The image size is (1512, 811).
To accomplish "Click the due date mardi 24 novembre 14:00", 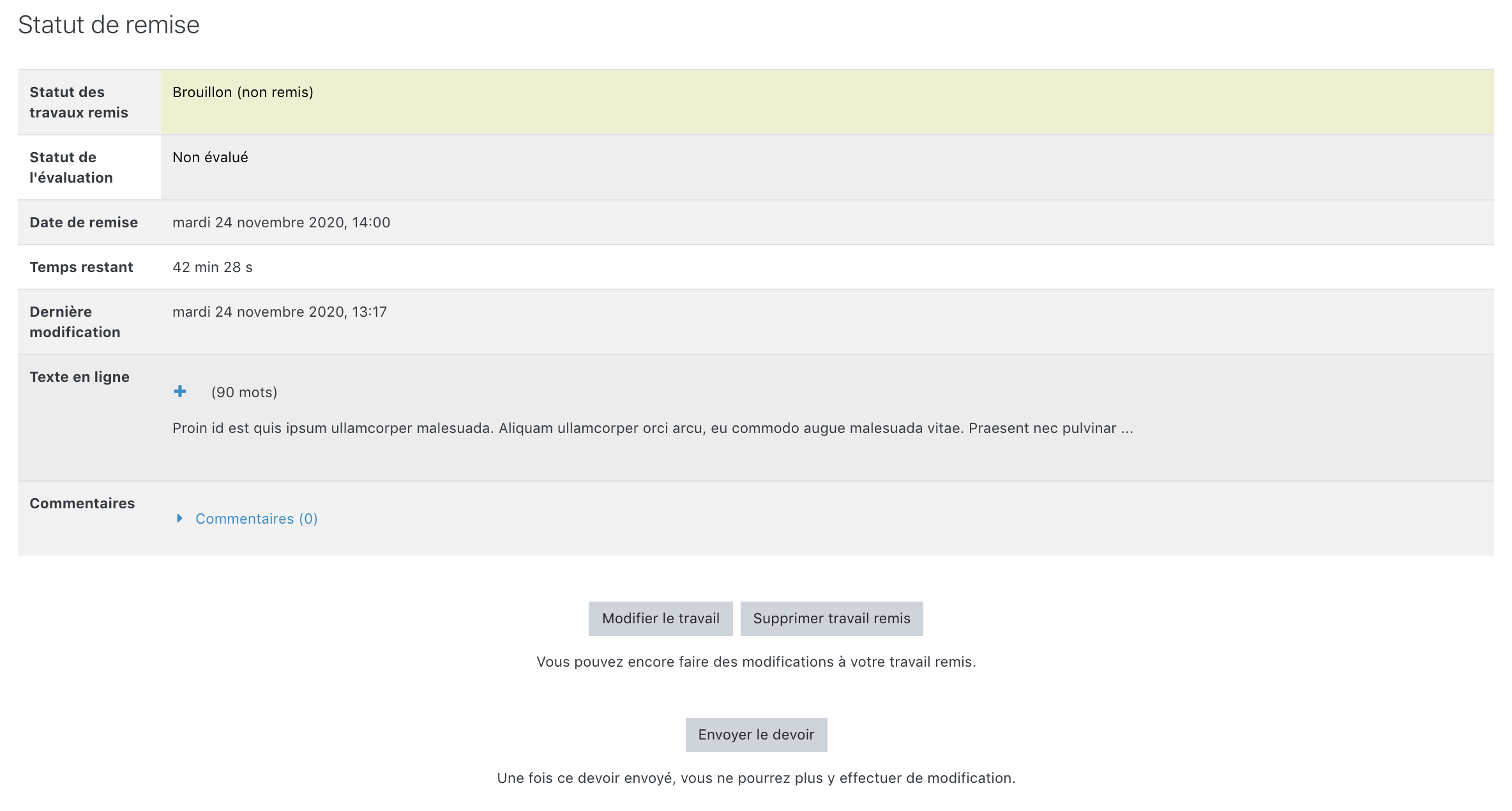I will pyautogui.click(x=281, y=222).
